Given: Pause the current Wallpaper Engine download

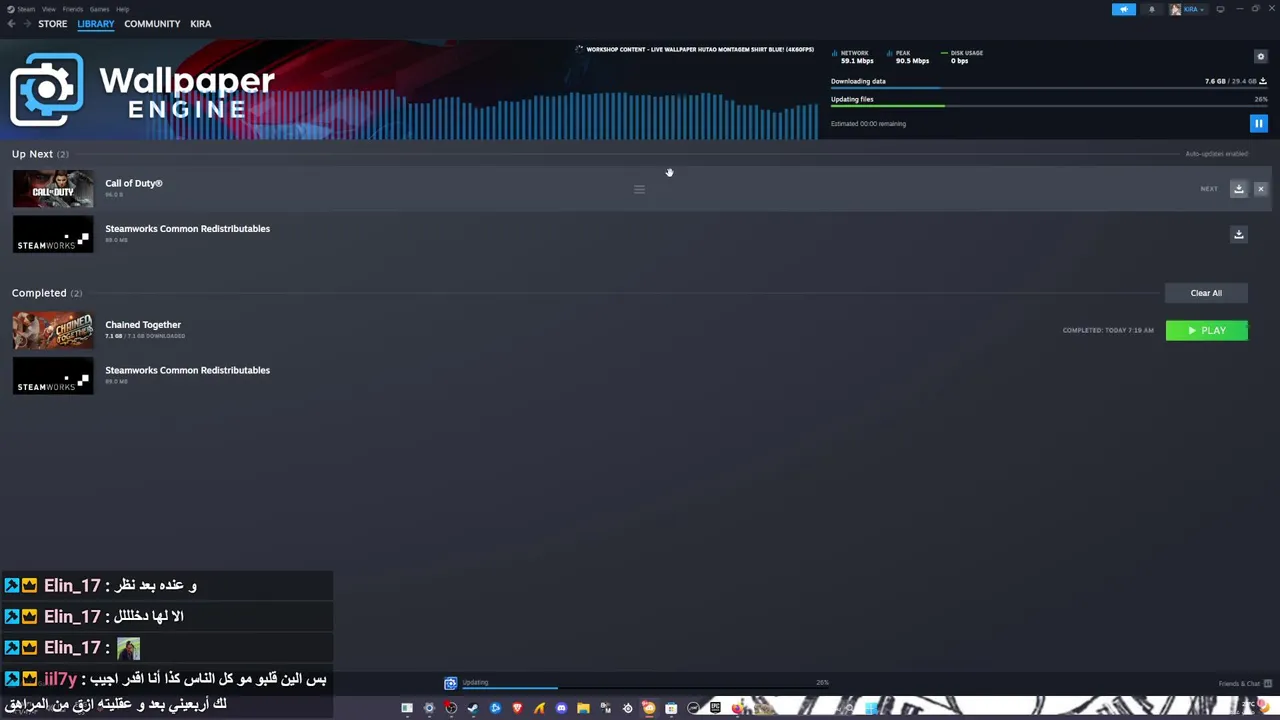Looking at the screenshot, I should coord(1259,123).
